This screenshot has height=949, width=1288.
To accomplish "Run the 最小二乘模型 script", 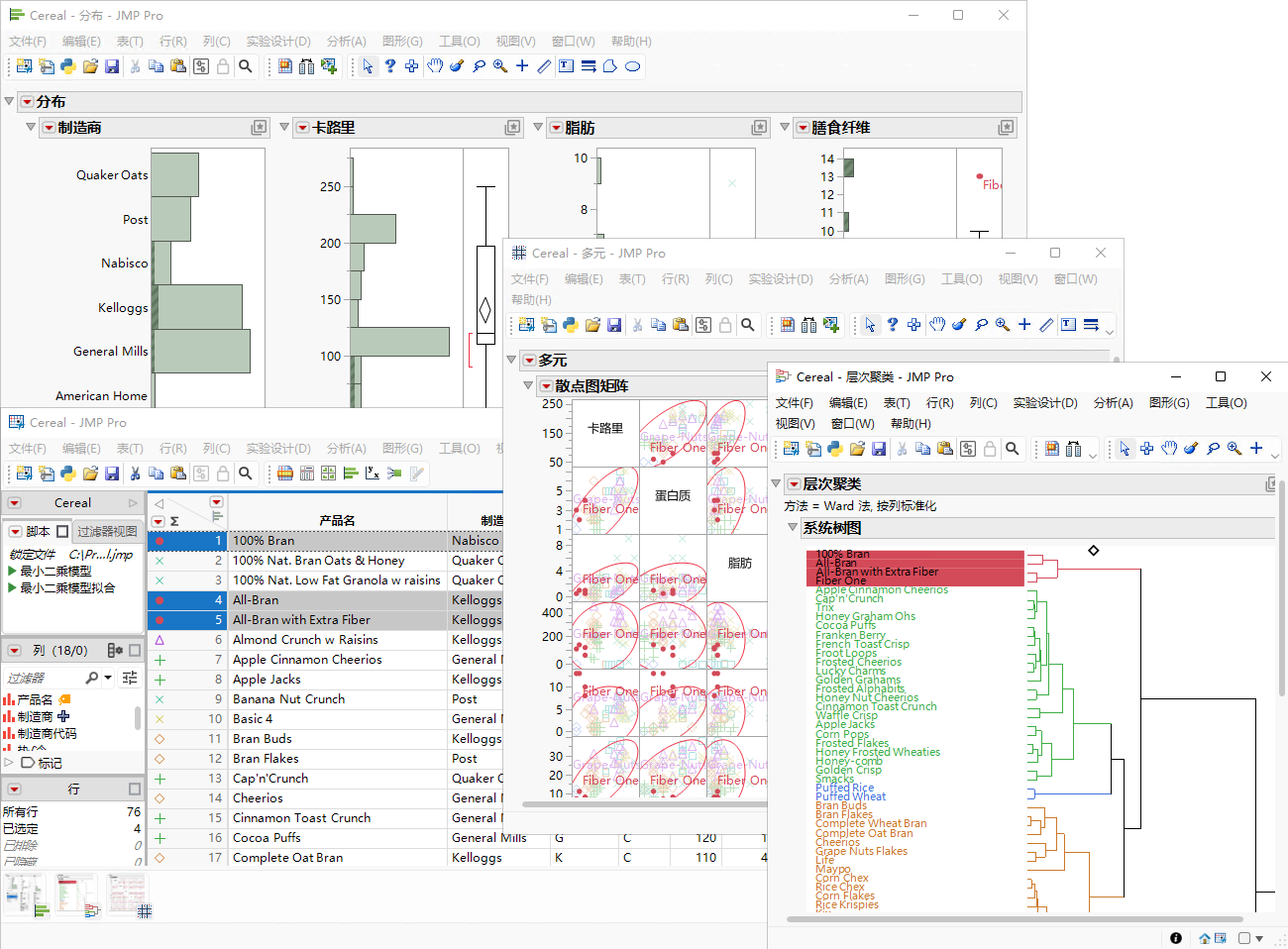I will pyautogui.click(x=12, y=571).
